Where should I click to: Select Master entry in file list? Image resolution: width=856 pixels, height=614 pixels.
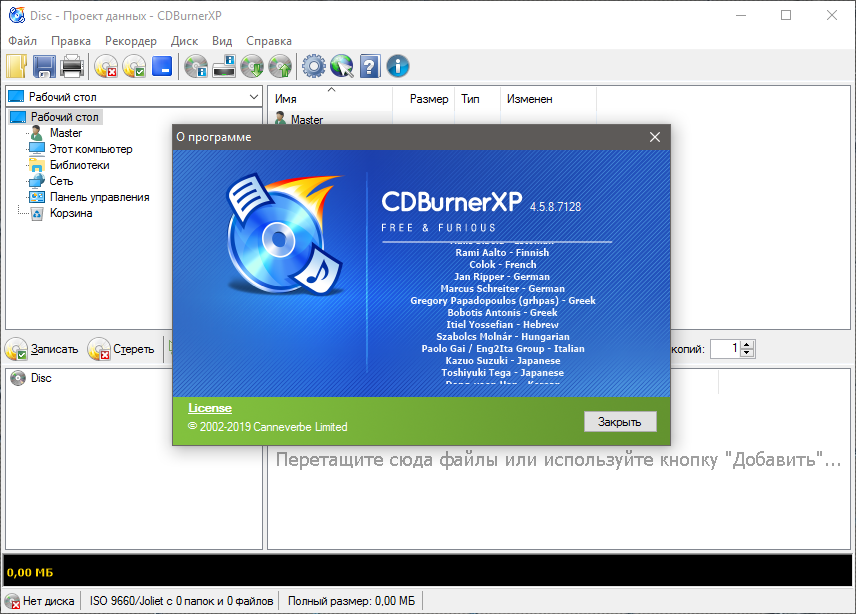pyautogui.click(x=307, y=119)
